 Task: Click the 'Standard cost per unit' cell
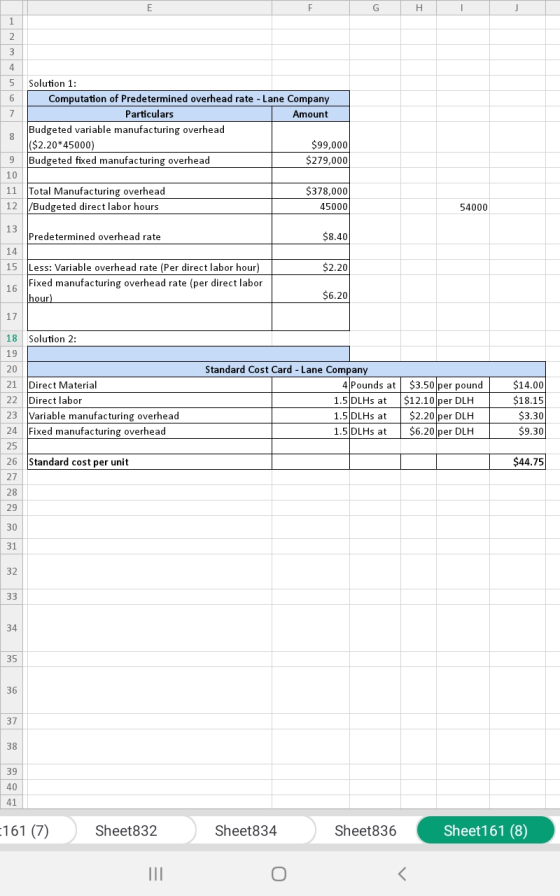pyautogui.click(x=149, y=461)
